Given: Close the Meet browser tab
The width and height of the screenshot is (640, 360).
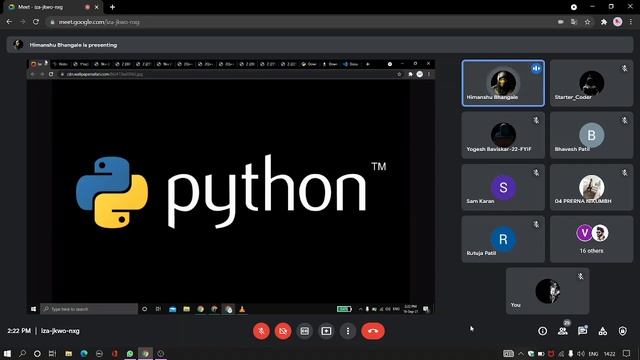Looking at the screenshot, I should click(97, 7).
